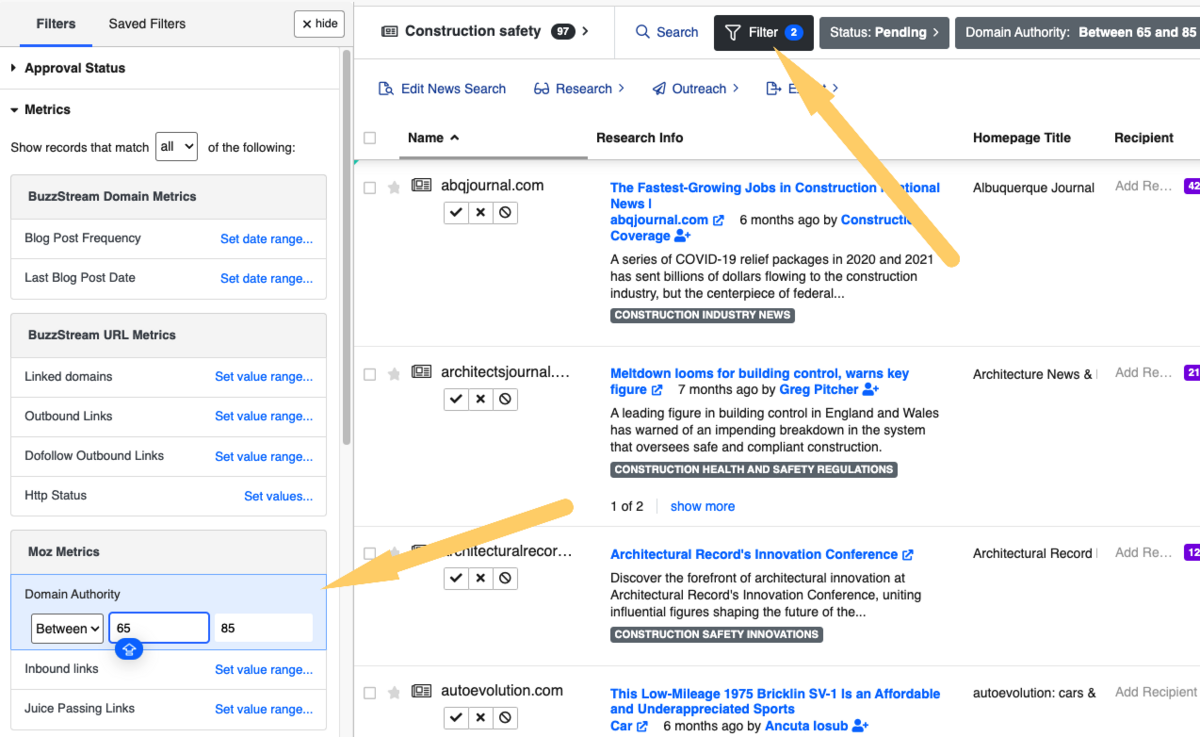Set values for Http Status

click(278, 496)
